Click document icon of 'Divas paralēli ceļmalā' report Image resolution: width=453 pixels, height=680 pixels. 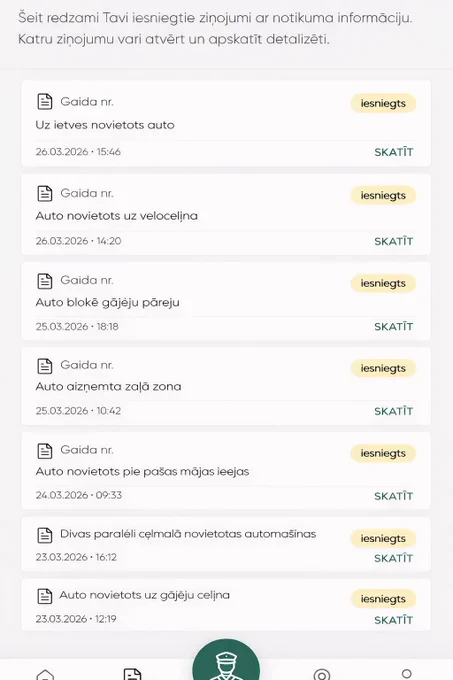[45, 535]
